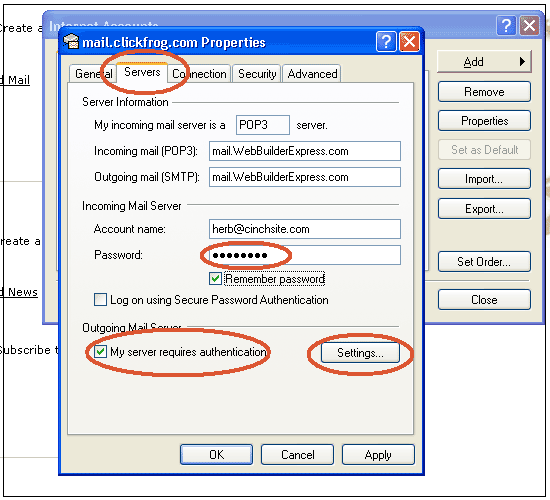This screenshot has width=550, height=500.
Task: Click Properties in Internet Accounts window
Action: (484, 121)
